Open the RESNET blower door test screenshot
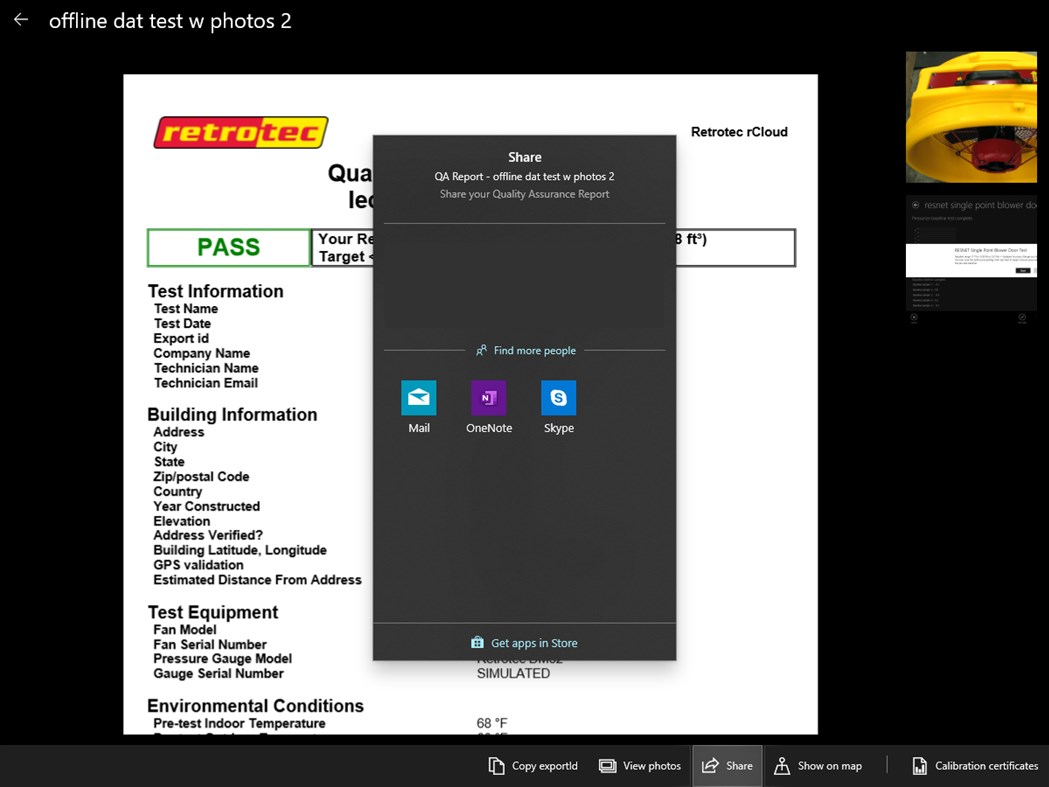Viewport: 1049px width, 787px height. click(971, 256)
